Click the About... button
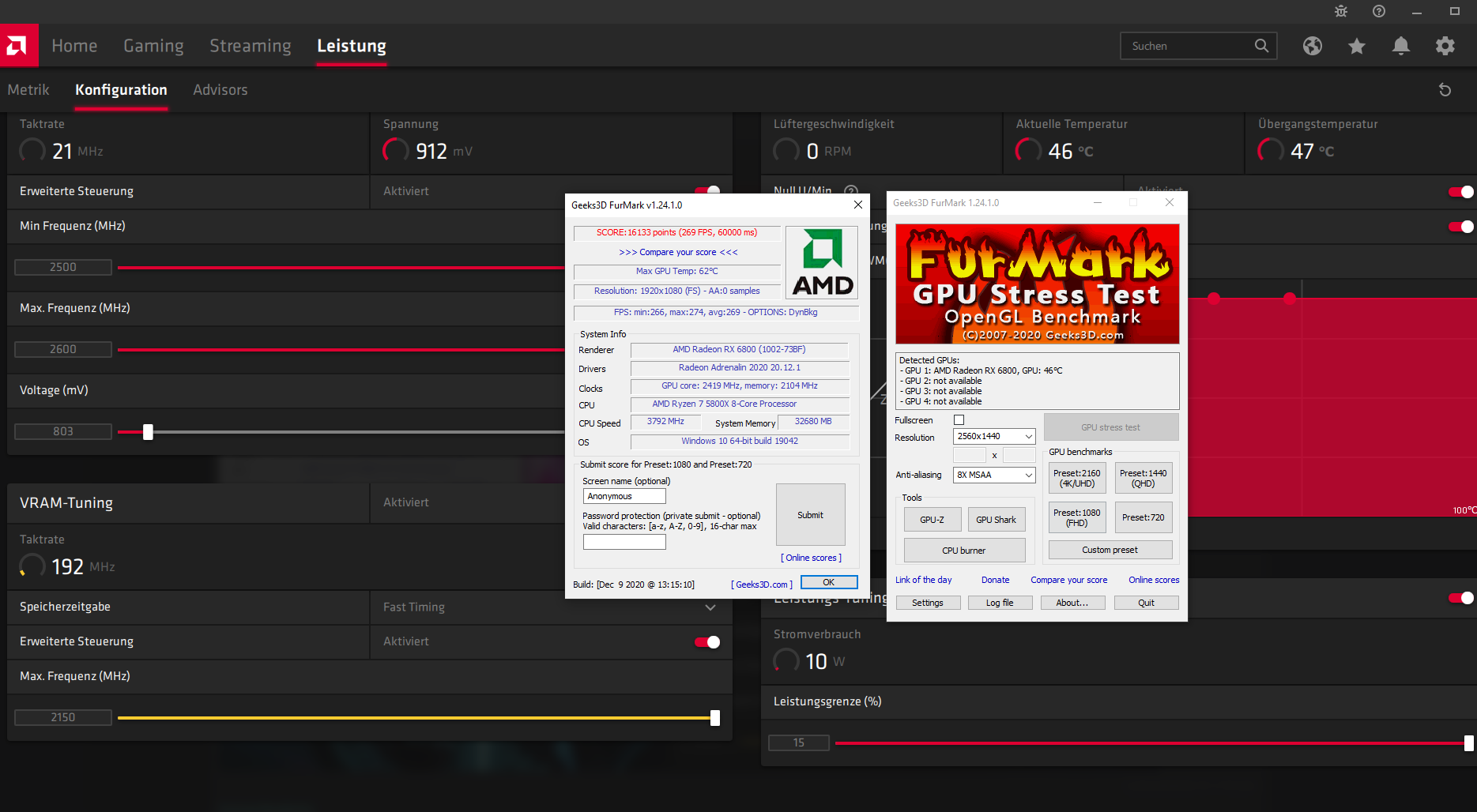The height and width of the screenshot is (812, 1477). (1072, 603)
